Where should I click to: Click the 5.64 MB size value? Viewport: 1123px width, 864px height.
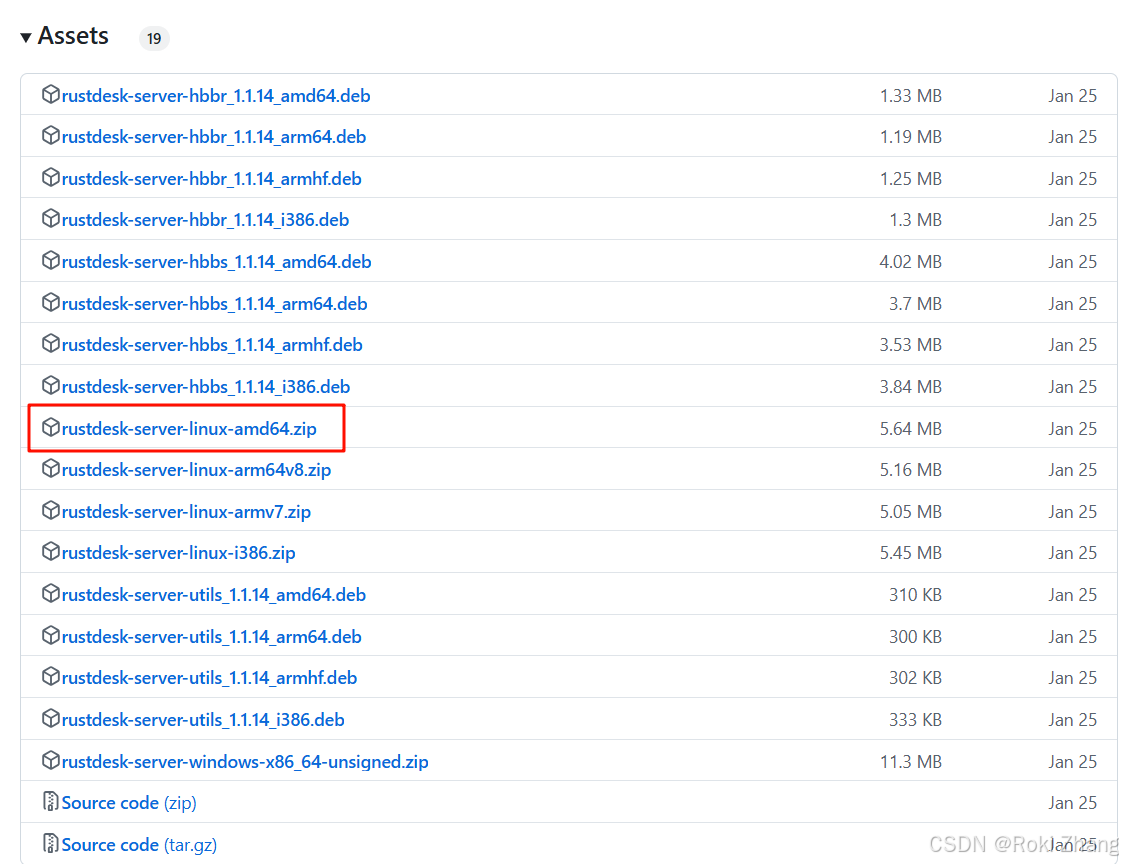[910, 429]
